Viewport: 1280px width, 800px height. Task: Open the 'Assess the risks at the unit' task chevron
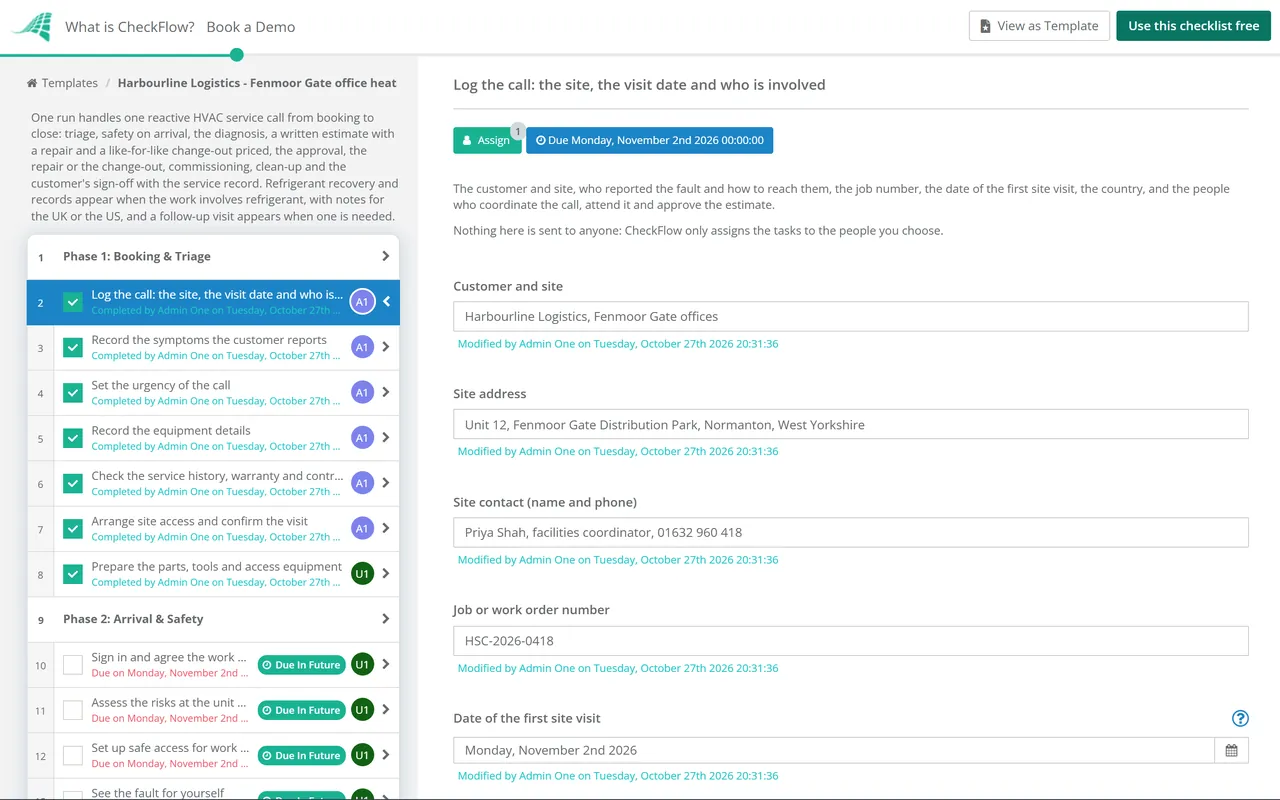click(x=386, y=710)
